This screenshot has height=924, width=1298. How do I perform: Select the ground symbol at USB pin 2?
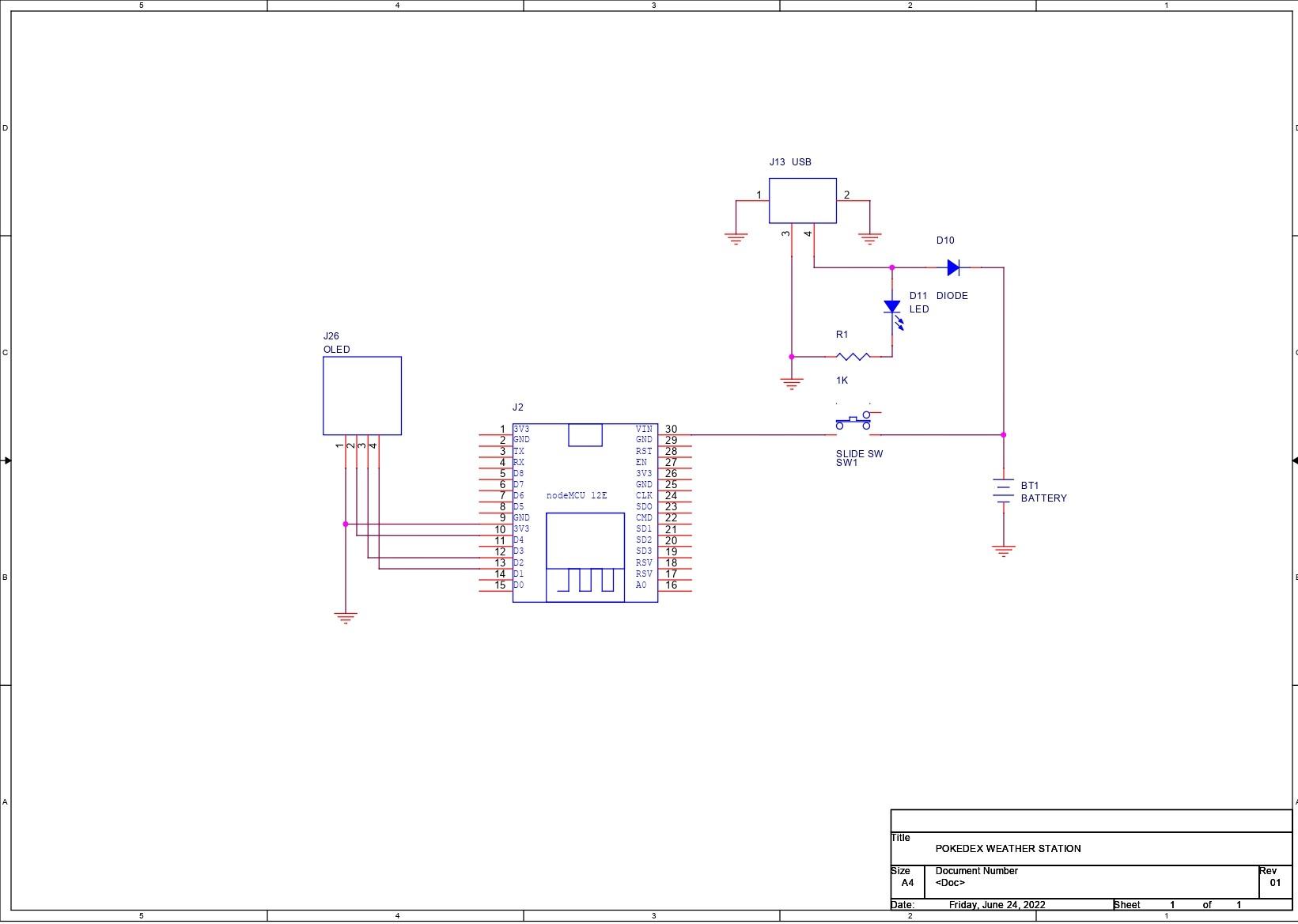869,238
